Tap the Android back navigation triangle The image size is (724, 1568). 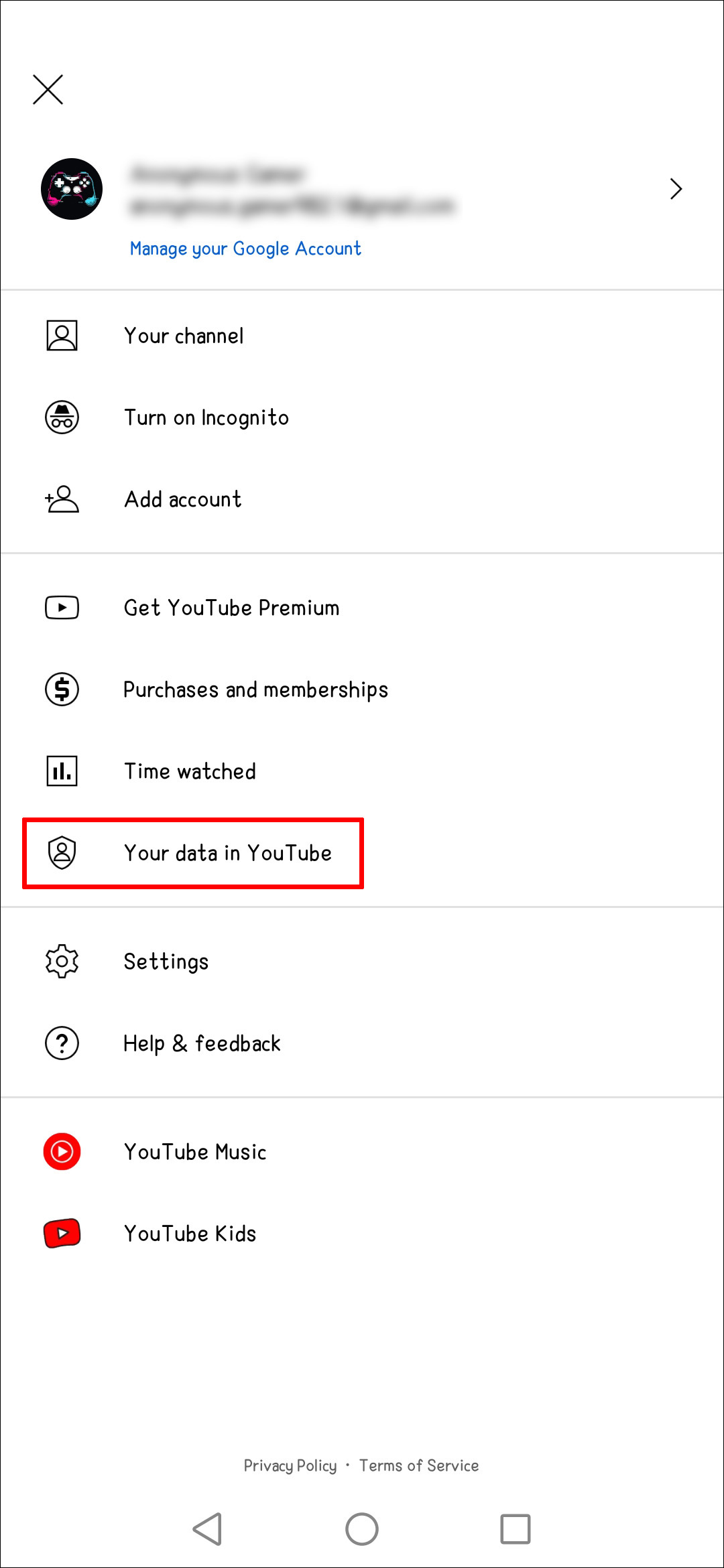click(207, 1529)
